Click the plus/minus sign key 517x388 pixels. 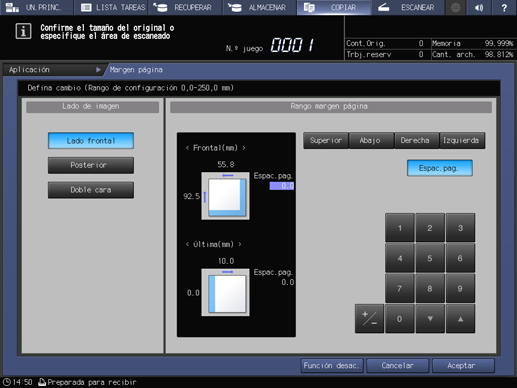(x=369, y=319)
